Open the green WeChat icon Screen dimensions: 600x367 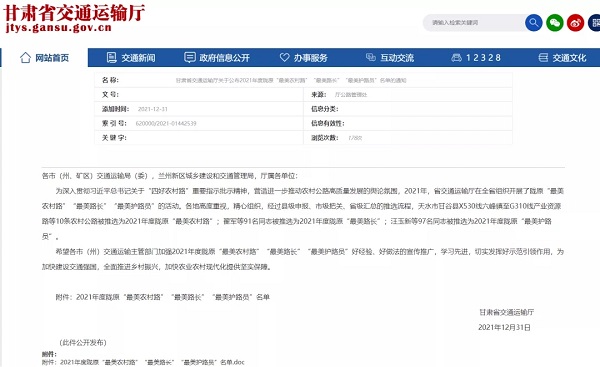coord(554,23)
